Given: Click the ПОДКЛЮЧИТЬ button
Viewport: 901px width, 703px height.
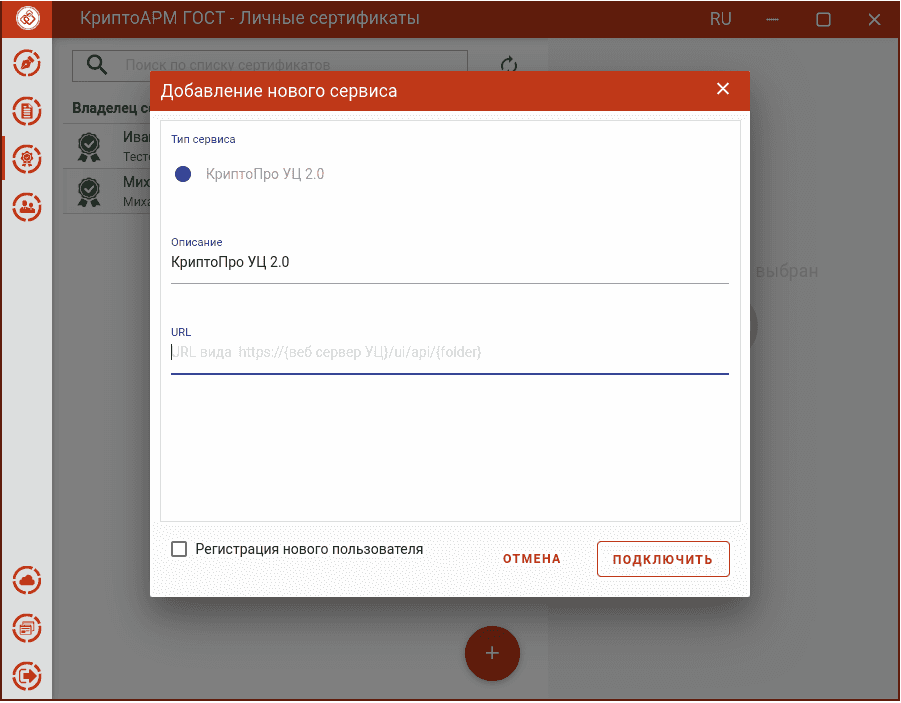Looking at the screenshot, I should pyautogui.click(x=663, y=559).
